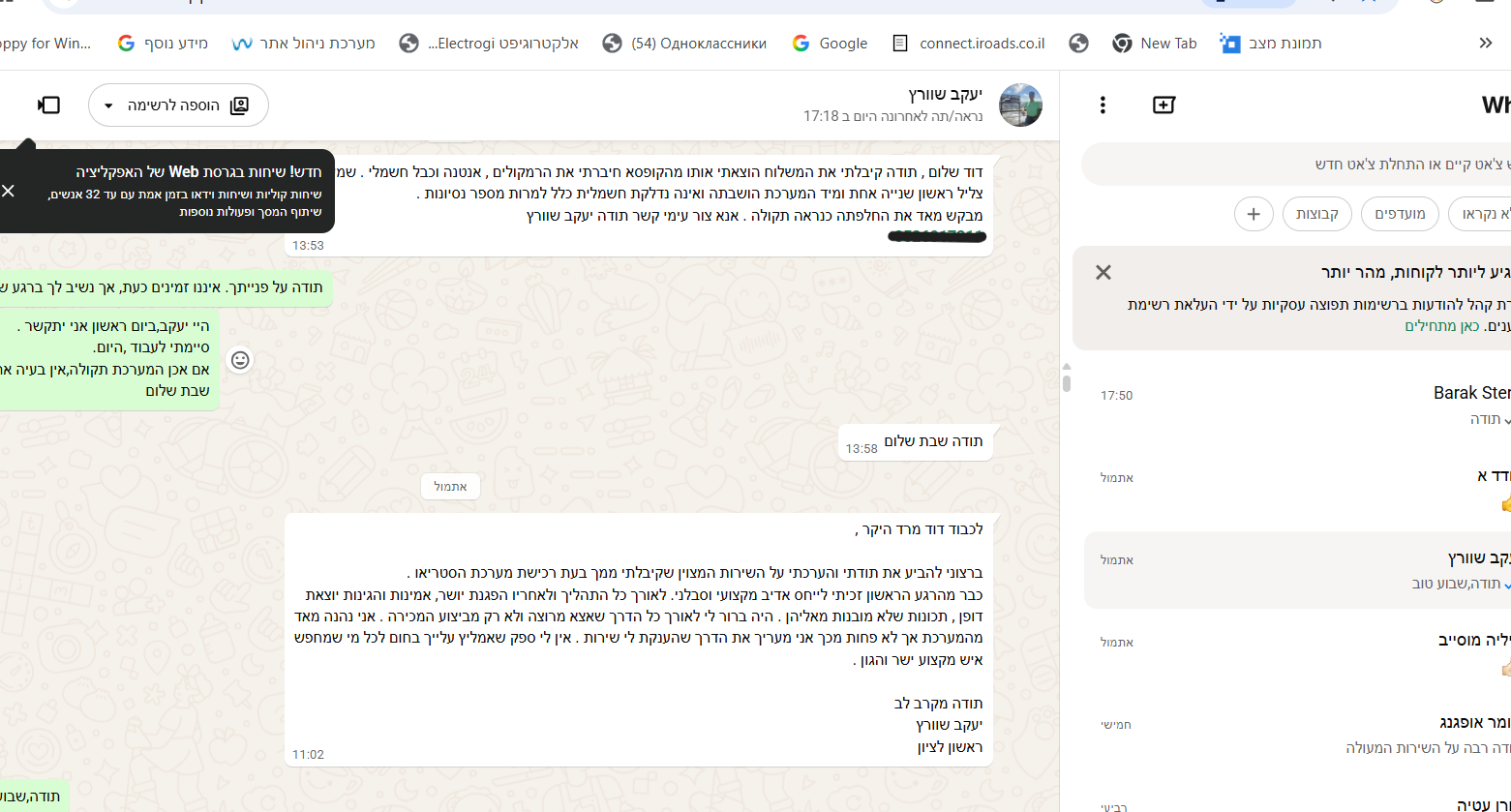
Task: Open contact info via the header name יעקב שוורץ
Action: [946, 94]
